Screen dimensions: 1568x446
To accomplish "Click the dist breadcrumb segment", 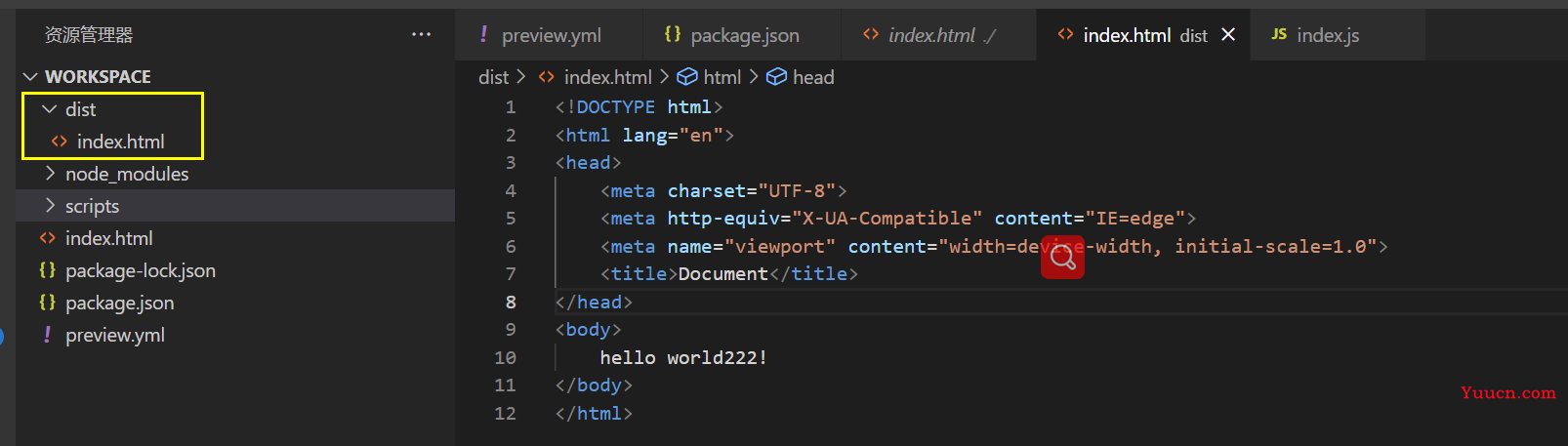I will tap(493, 77).
